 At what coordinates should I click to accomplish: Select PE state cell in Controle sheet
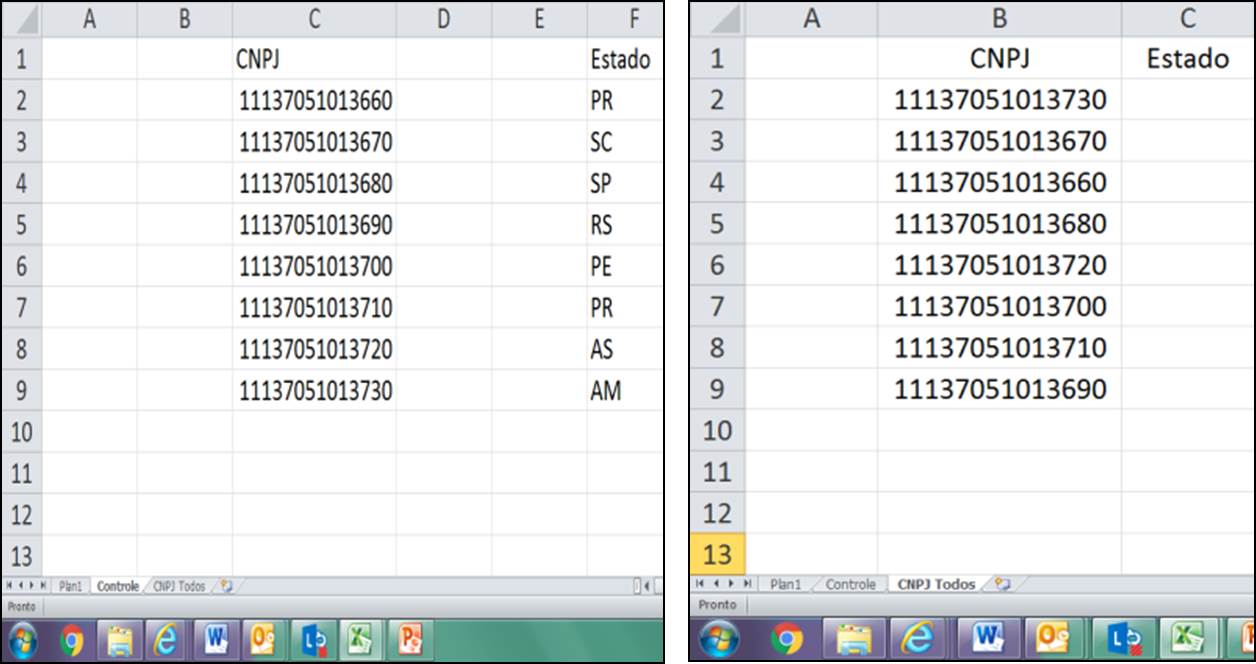point(625,266)
